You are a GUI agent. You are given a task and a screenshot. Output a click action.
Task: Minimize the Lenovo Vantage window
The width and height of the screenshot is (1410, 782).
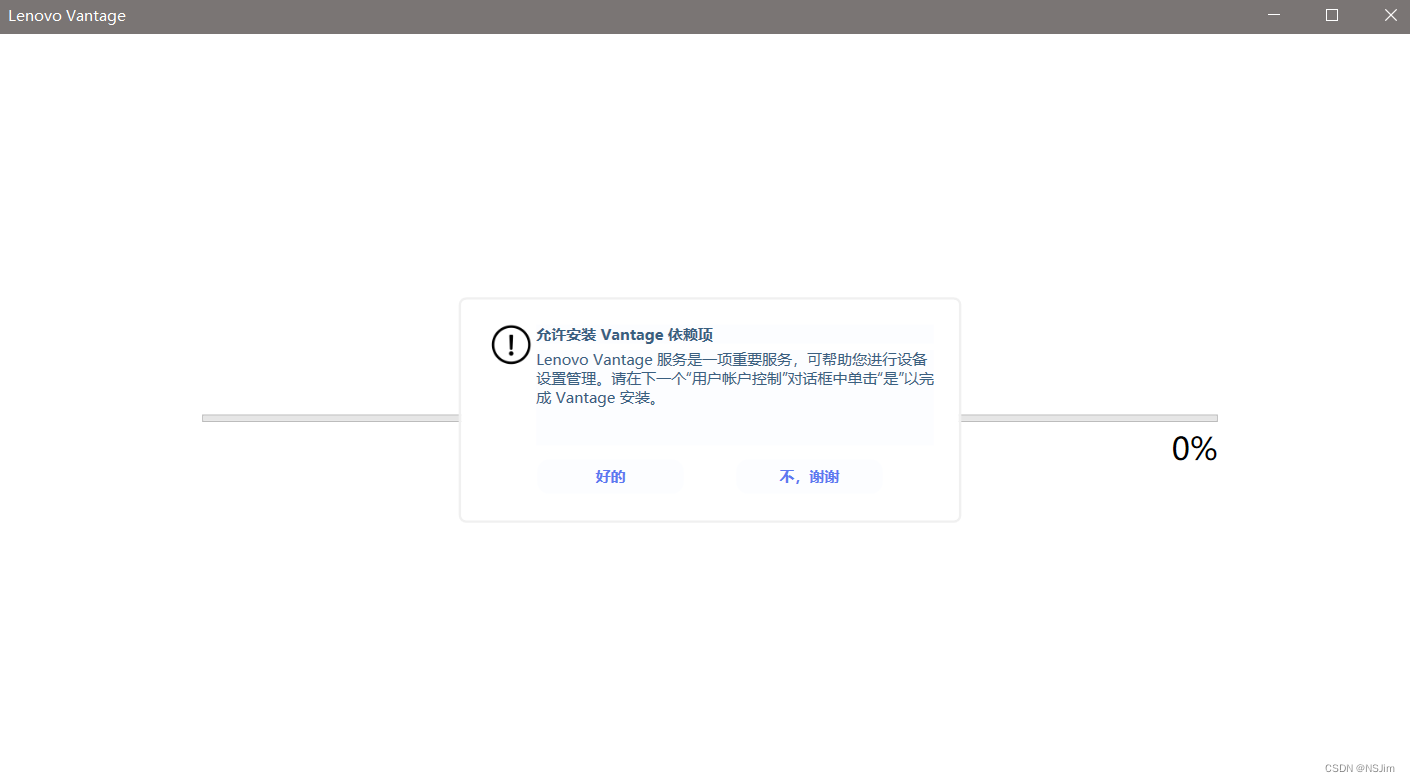(x=1273, y=15)
